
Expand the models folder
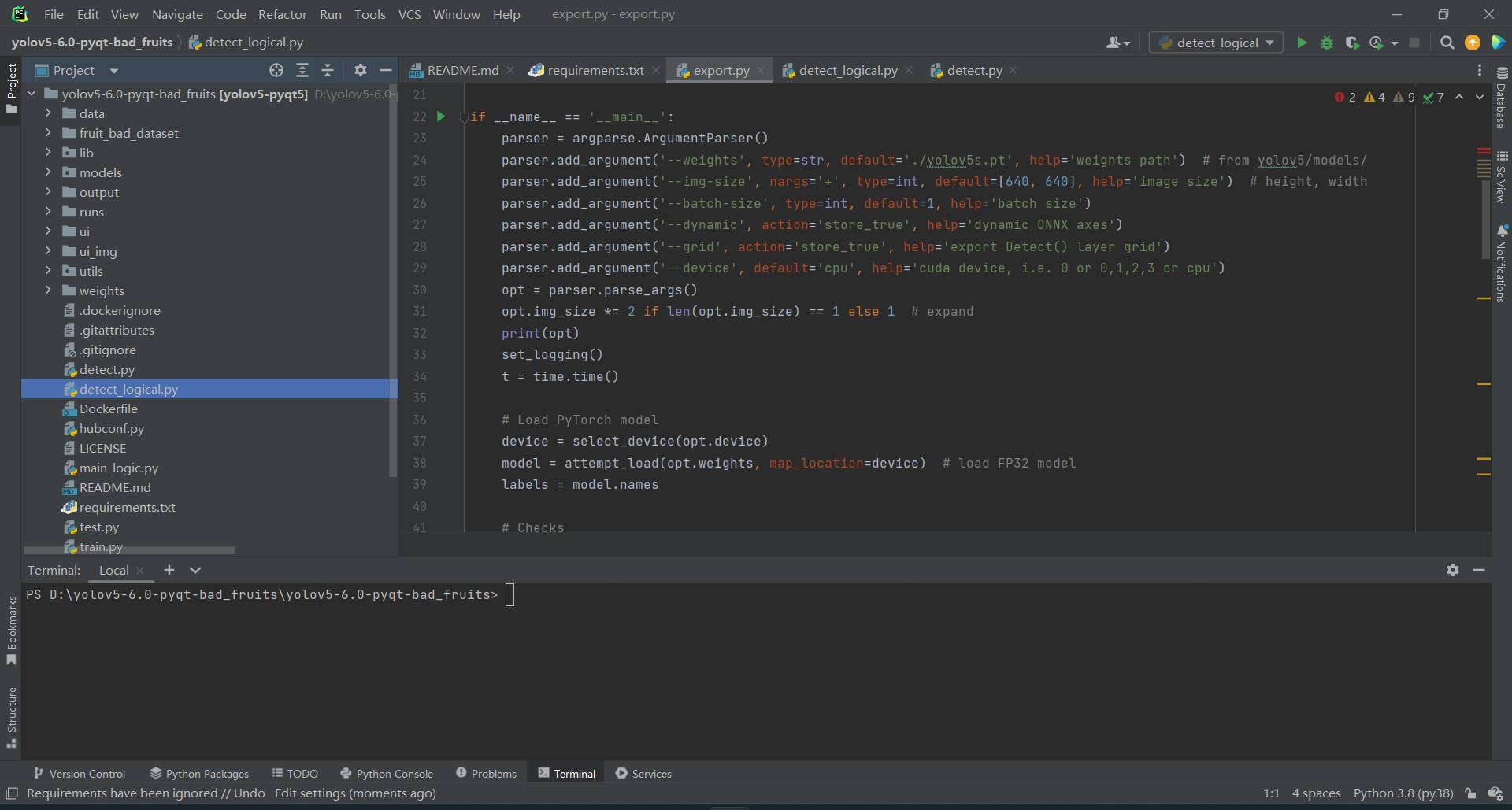pyautogui.click(x=48, y=172)
